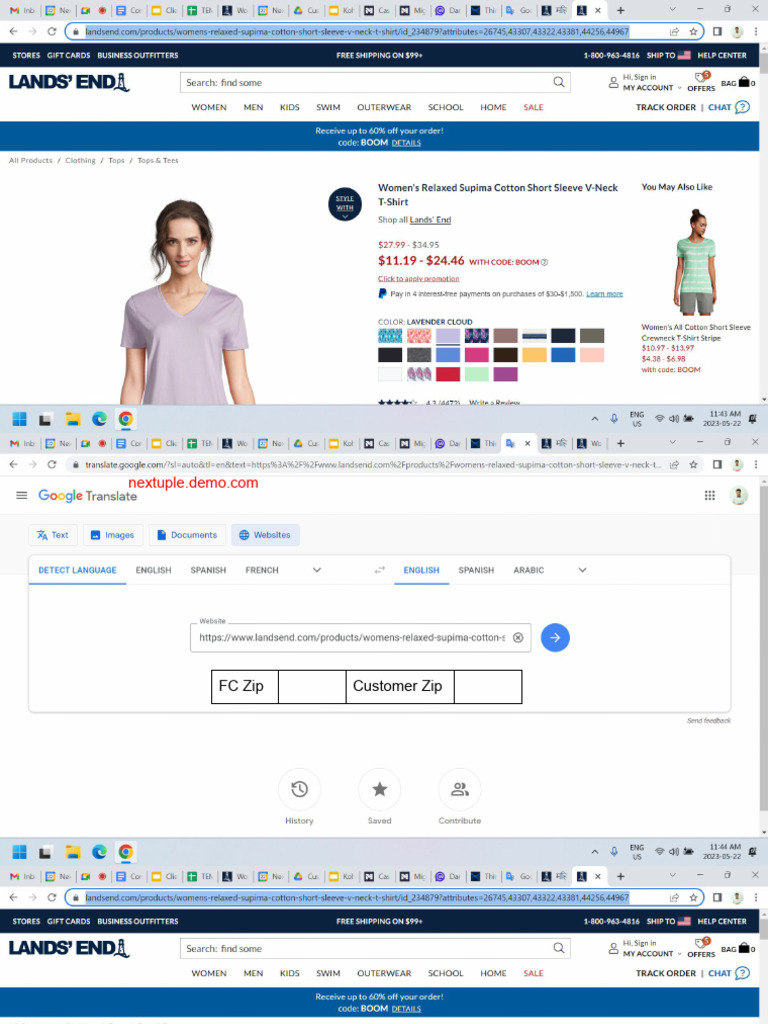768x1024 pixels.
Task: Select the olive green color swatch
Action: (x=592, y=336)
